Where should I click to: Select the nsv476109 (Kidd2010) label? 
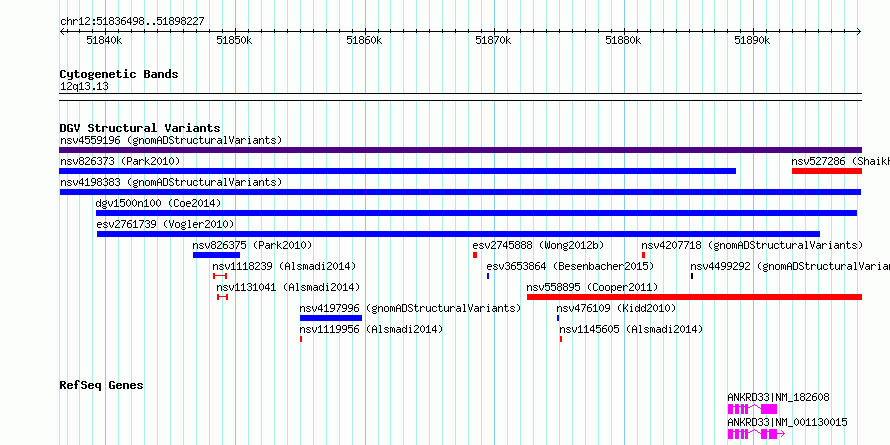click(x=616, y=308)
